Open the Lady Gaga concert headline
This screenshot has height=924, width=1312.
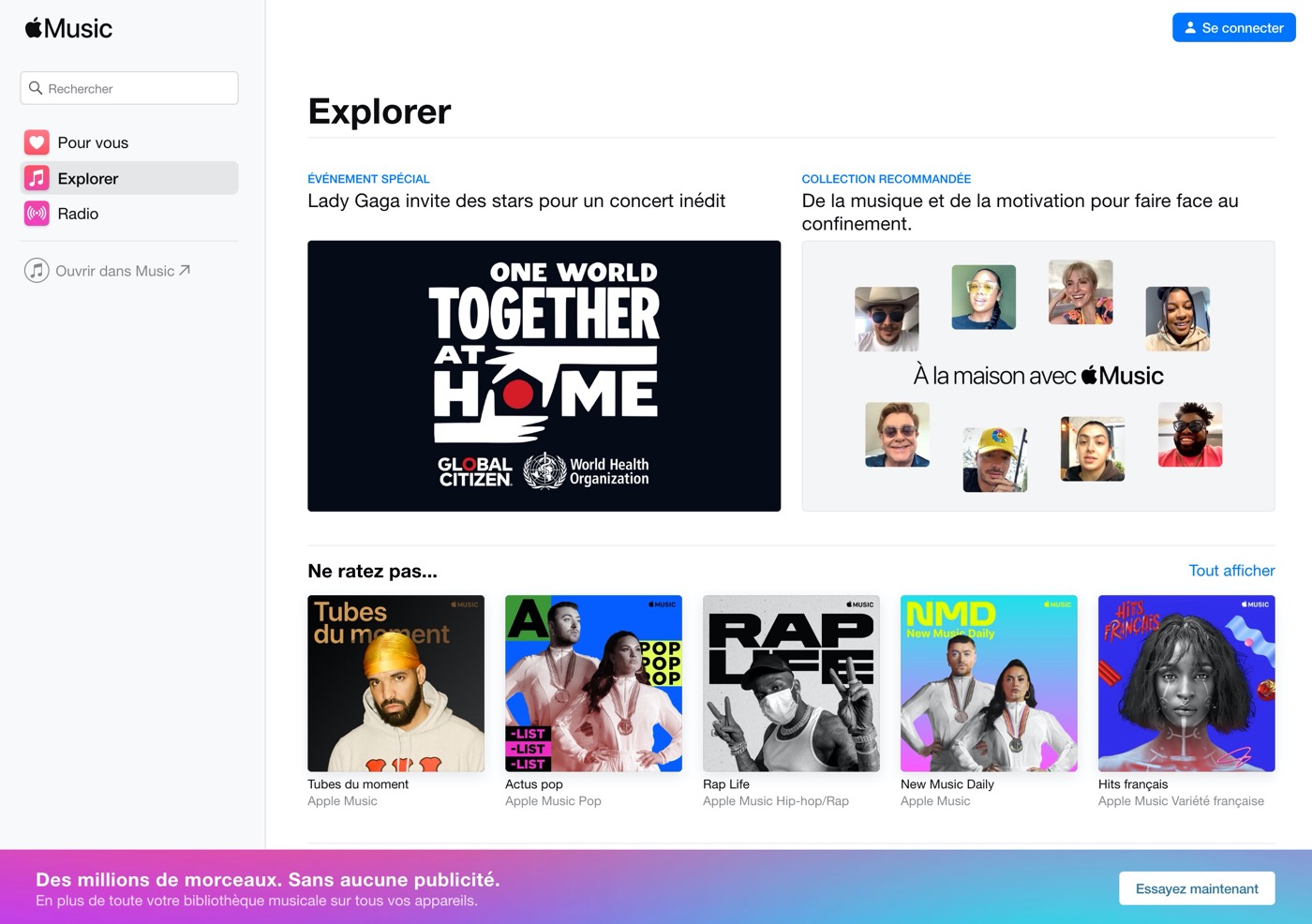click(x=516, y=201)
